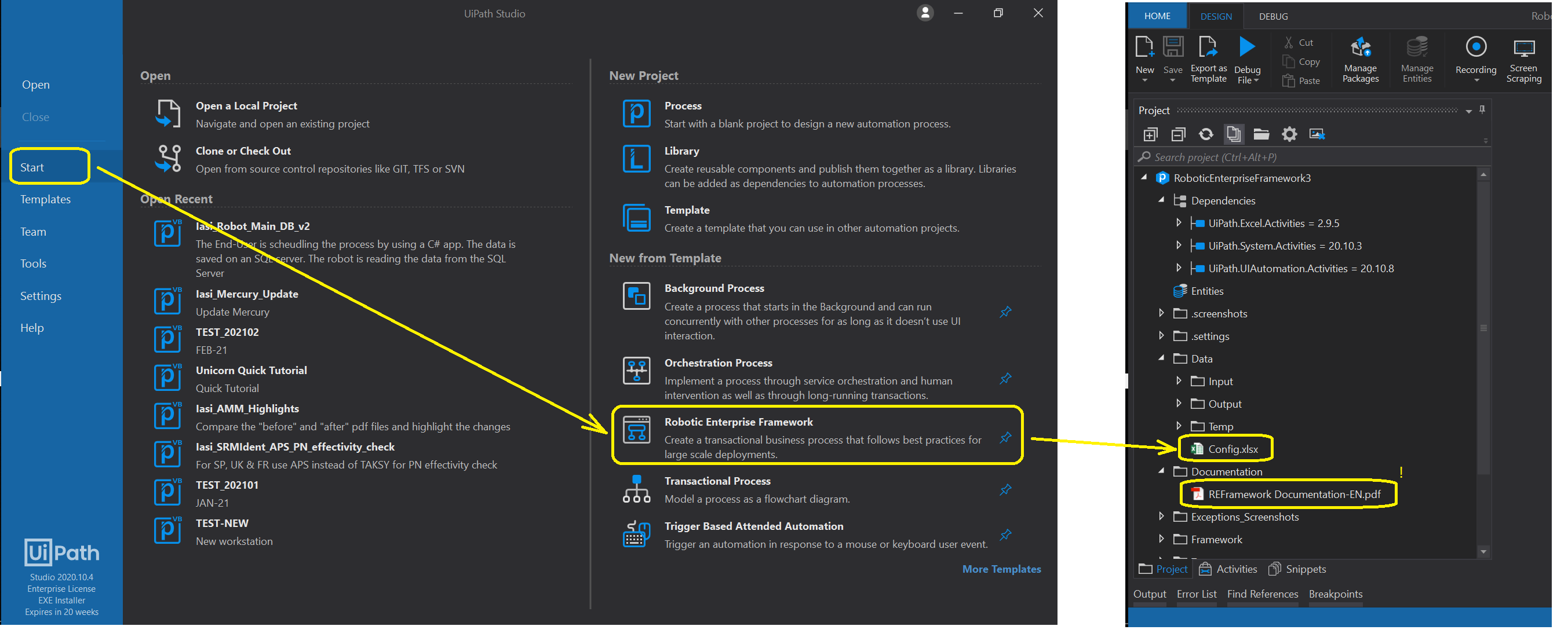Pin the Orchestration Process template
This screenshot has width=1568, height=637.
[1005, 379]
